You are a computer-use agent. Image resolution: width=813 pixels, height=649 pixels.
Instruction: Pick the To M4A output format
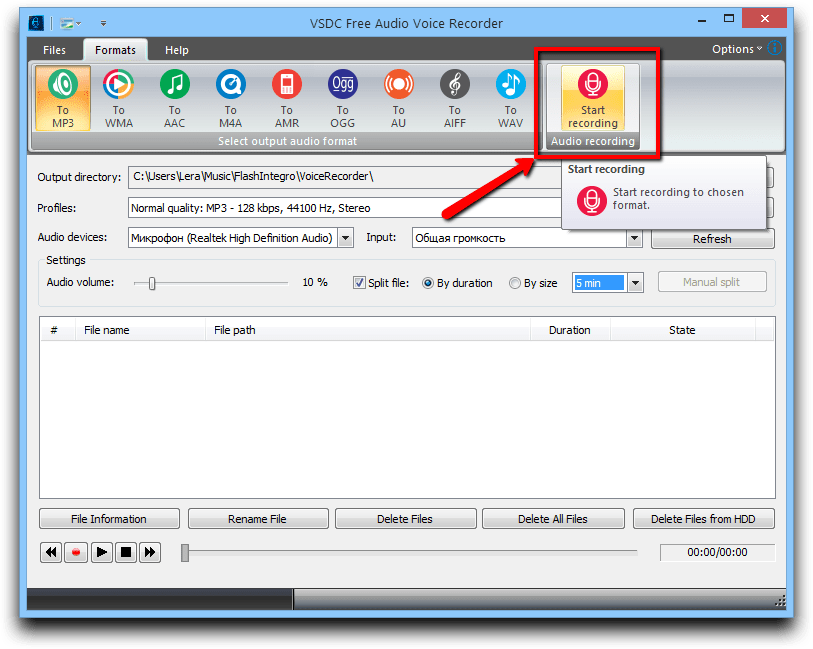(x=230, y=97)
